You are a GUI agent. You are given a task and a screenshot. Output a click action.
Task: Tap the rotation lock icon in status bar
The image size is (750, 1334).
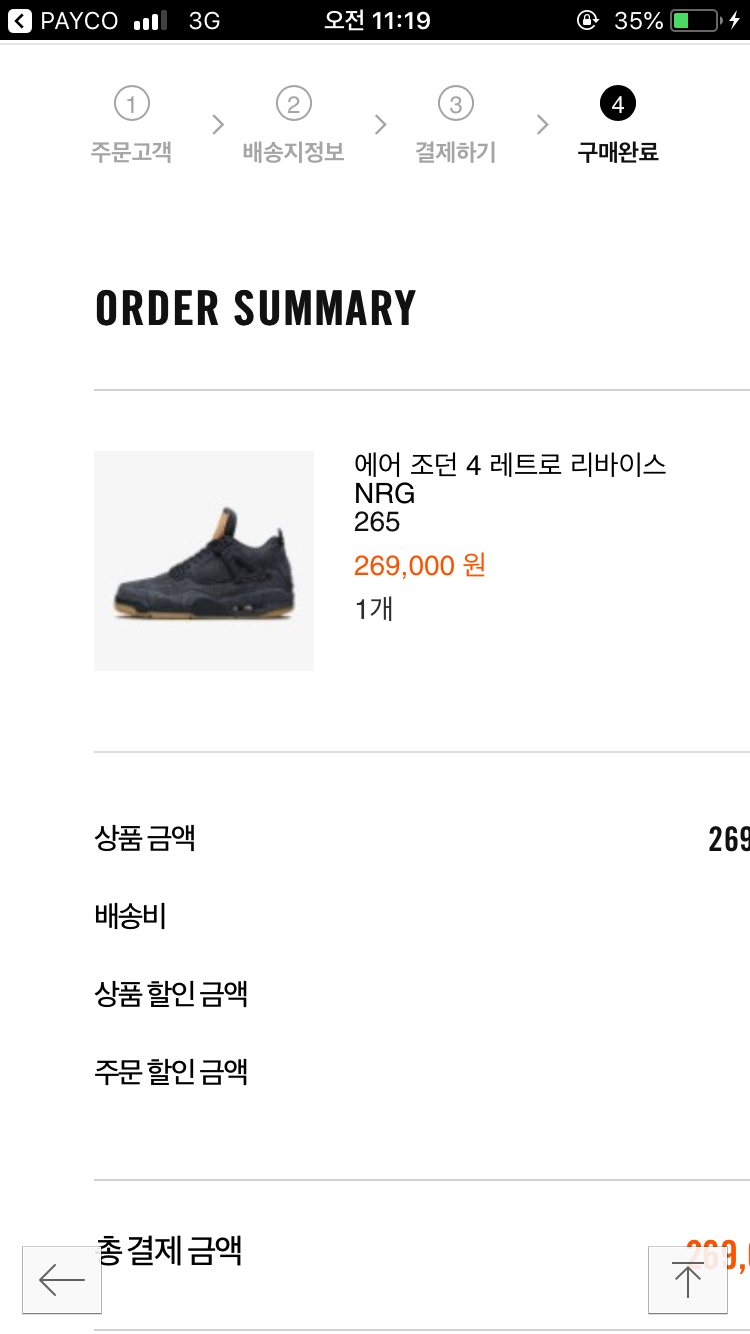pyautogui.click(x=588, y=20)
